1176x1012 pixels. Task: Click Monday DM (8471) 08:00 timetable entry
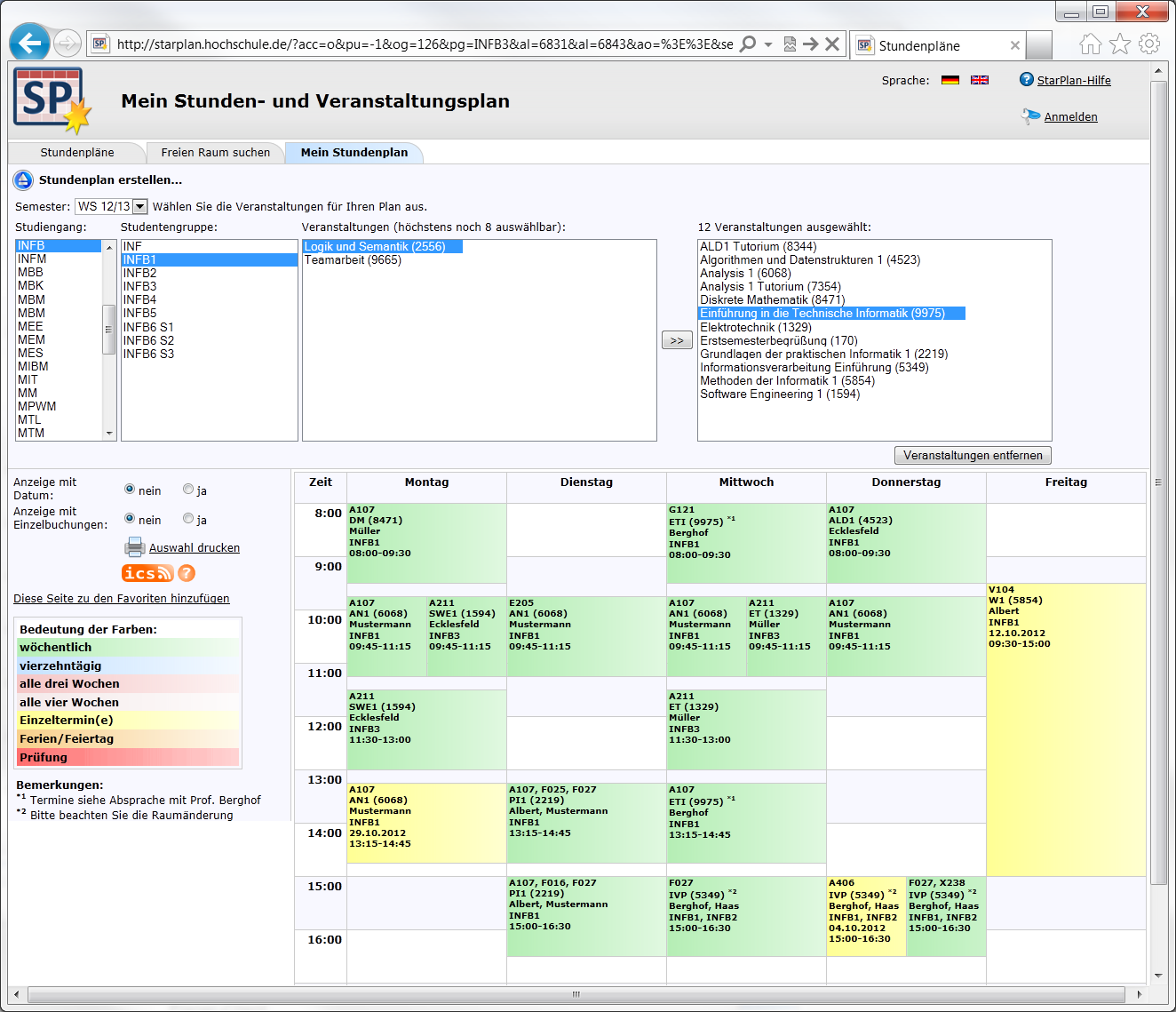(x=426, y=544)
